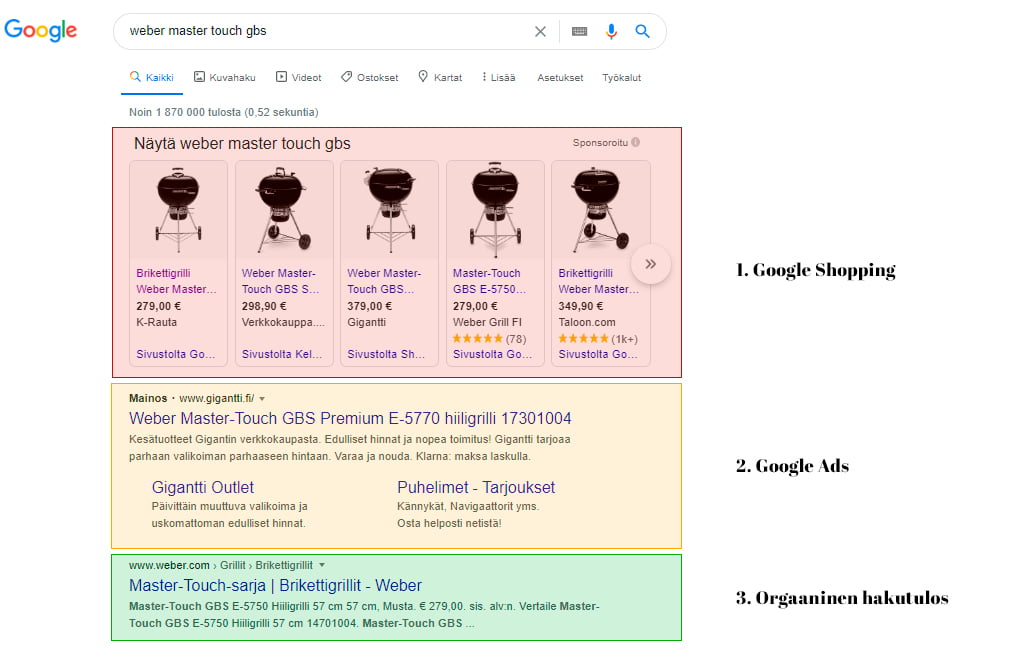Viewport: 1018px width, 651px height.
Task: Click price 349,90 € at Taloon.com
Action: (x=580, y=306)
